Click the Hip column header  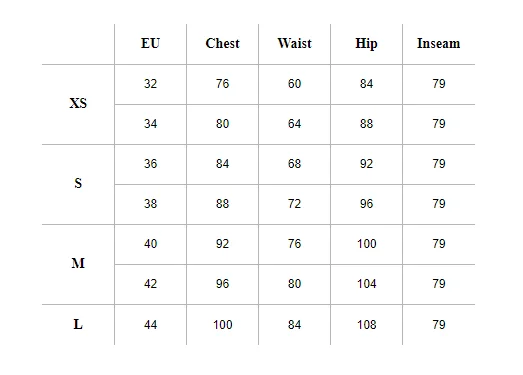[367, 44]
